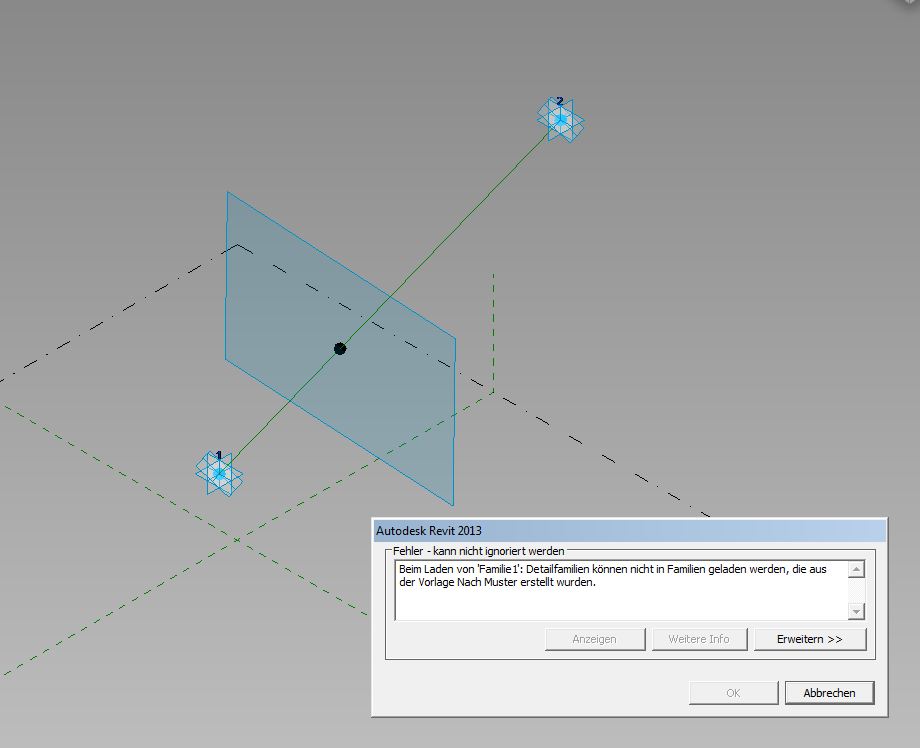Screen dimensions: 920x748
Task: Click the 'Fehler - kann nicht ignoriert werden' label
Action: coord(479,551)
